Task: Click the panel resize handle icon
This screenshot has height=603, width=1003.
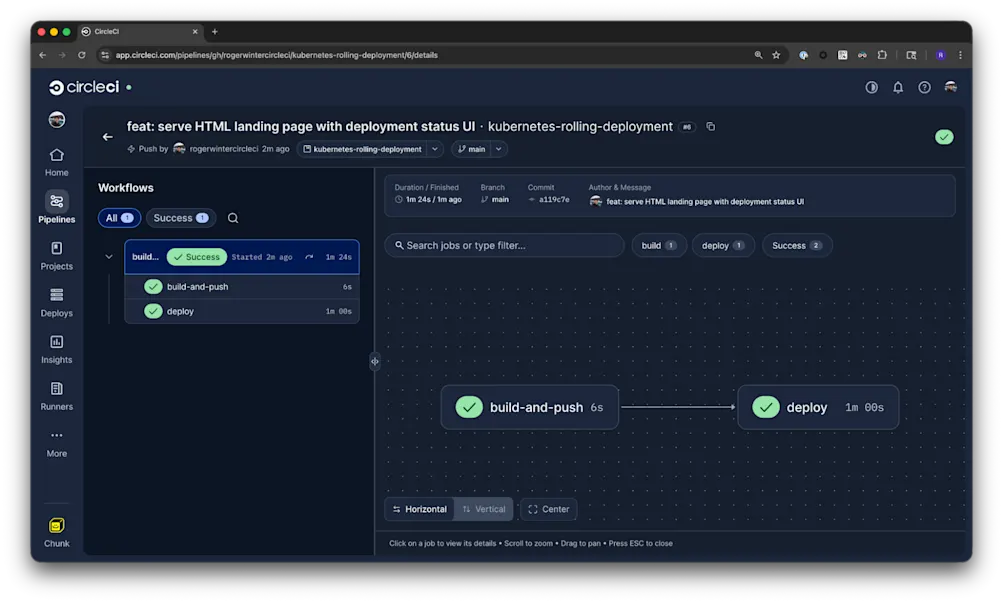Action: 375,361
